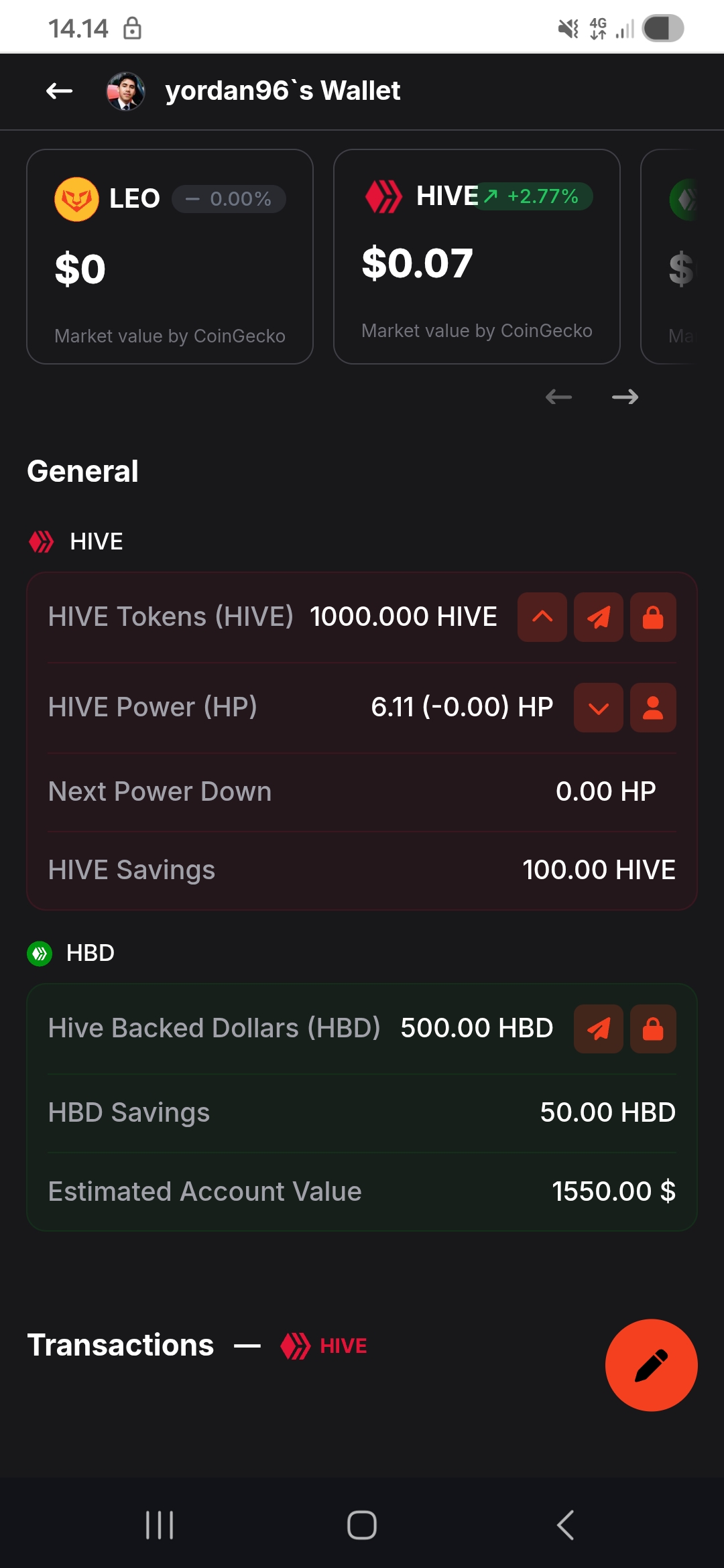This screenshot has height=1568, width=724.
Task: Tap the back arrow in the wallet header
Action: tap(59, 91)
